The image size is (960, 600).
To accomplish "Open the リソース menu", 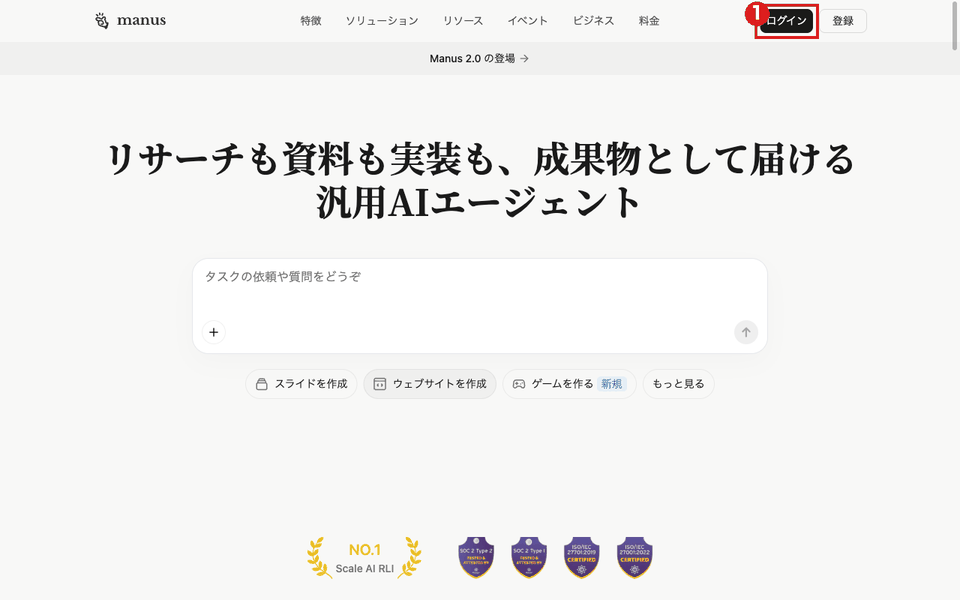I will (463, 21).
